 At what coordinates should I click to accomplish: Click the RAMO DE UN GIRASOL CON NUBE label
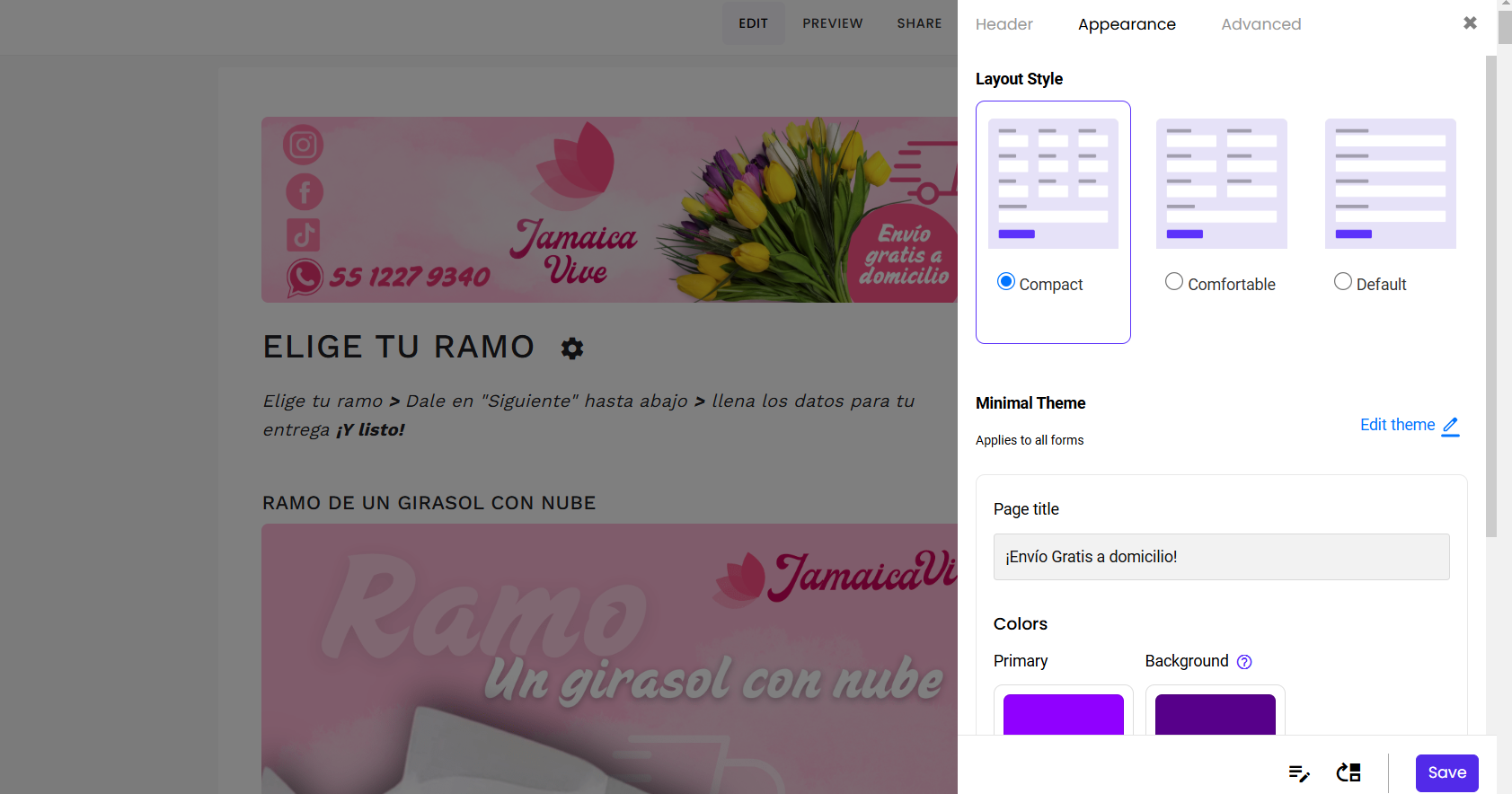429,503
